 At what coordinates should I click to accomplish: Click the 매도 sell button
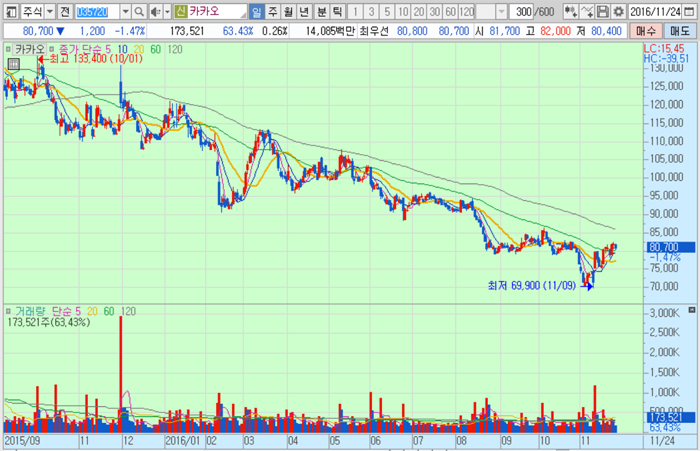[679, 31]
